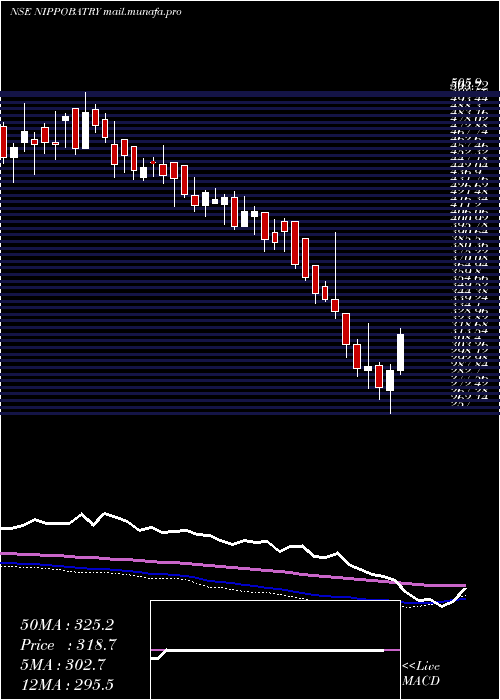Click the 421.48 price axis label
The height and width of the screenshot is (700, 500).
pyautogui.click(x=469, y=191)
